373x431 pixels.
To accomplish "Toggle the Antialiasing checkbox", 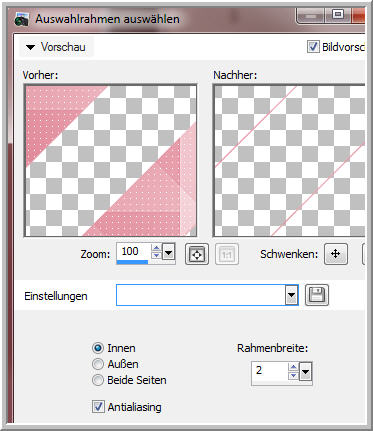I will pos(98,407).
